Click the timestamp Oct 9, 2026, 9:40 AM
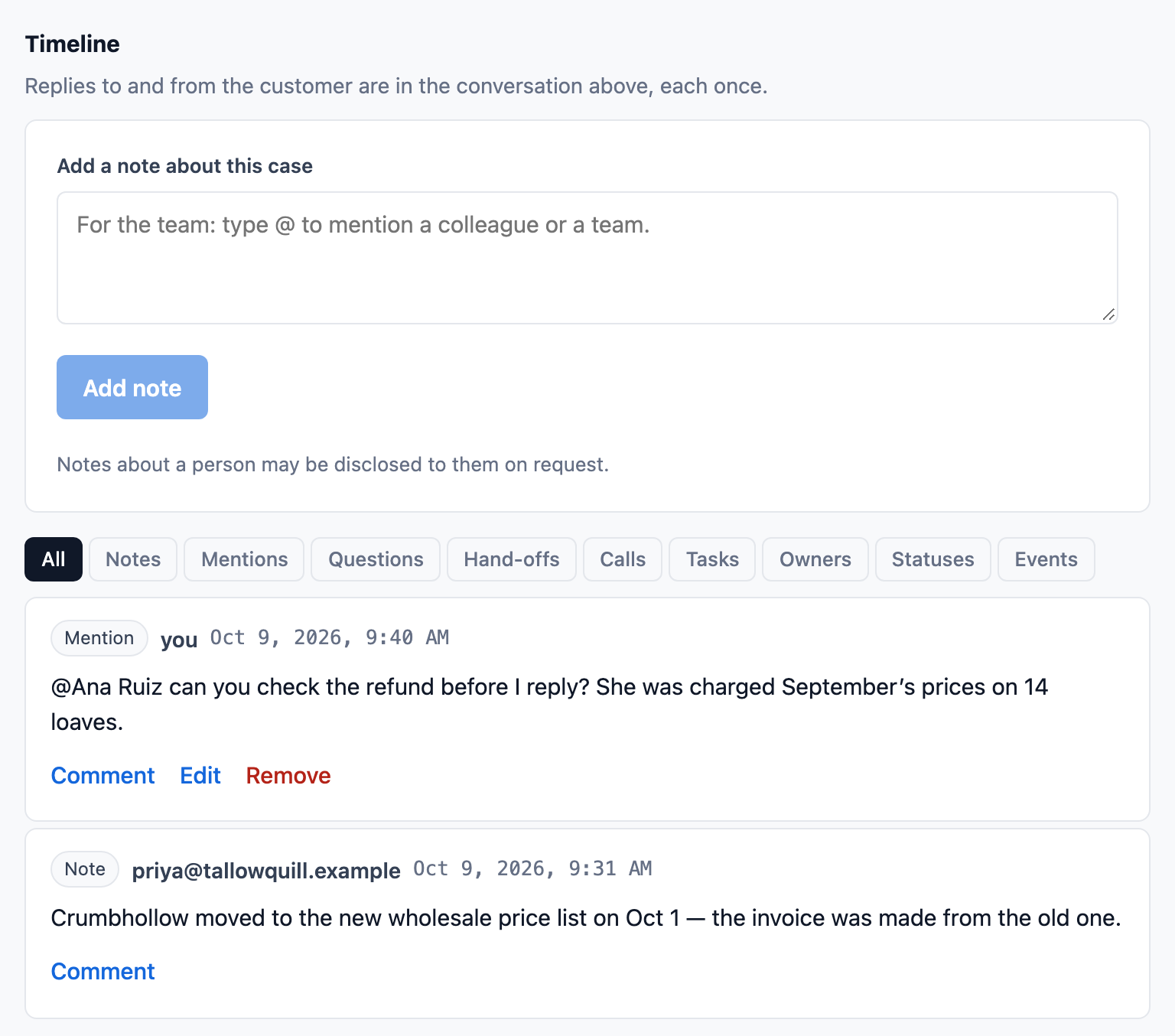The image size is (1175, 1036). 330,637
